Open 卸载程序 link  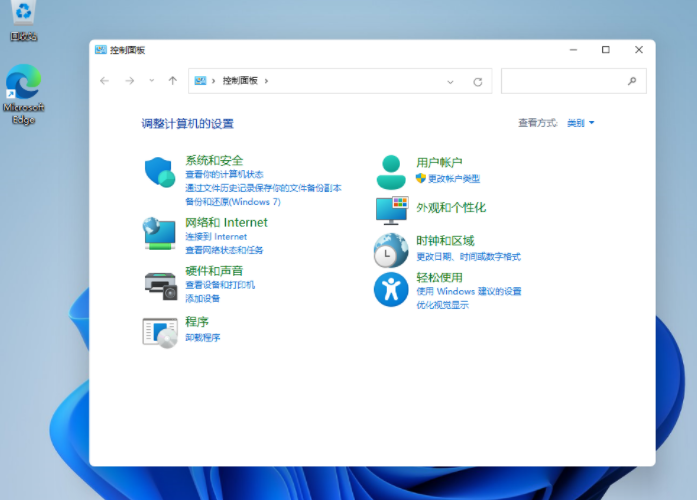tap(203, 338)
